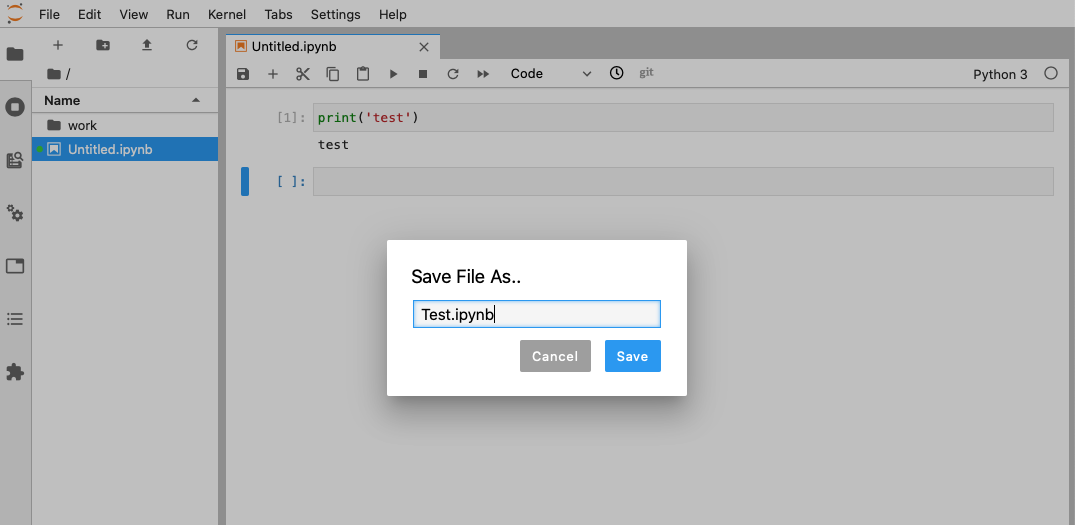Open the Table of Contents sidebar icon

click(x=15, y=319)
